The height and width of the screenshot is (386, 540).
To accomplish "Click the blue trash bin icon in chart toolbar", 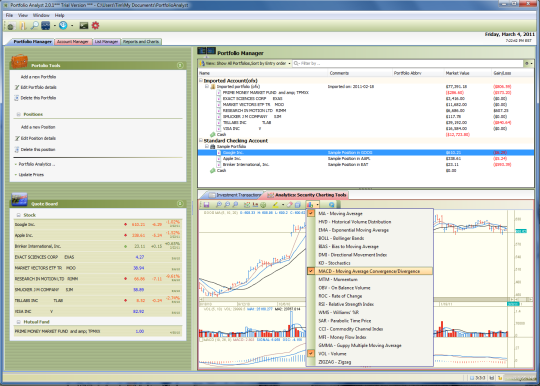I will [298, 205].
